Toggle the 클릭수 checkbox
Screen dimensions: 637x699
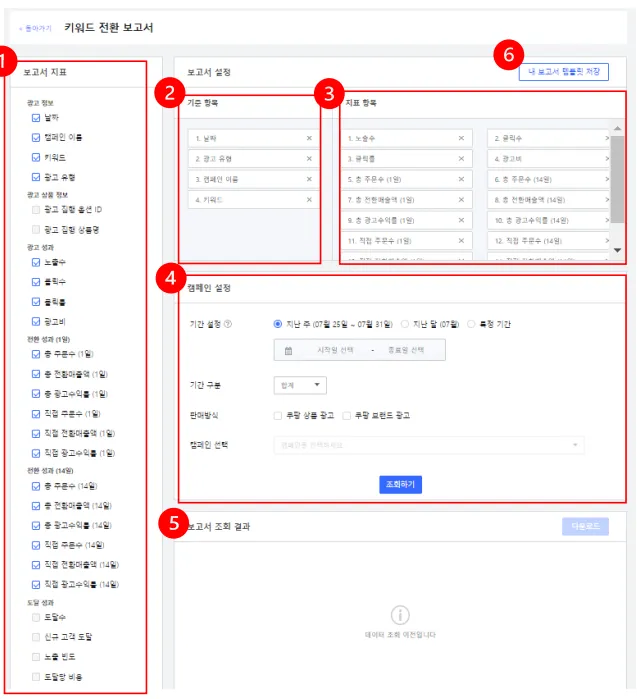36,282
